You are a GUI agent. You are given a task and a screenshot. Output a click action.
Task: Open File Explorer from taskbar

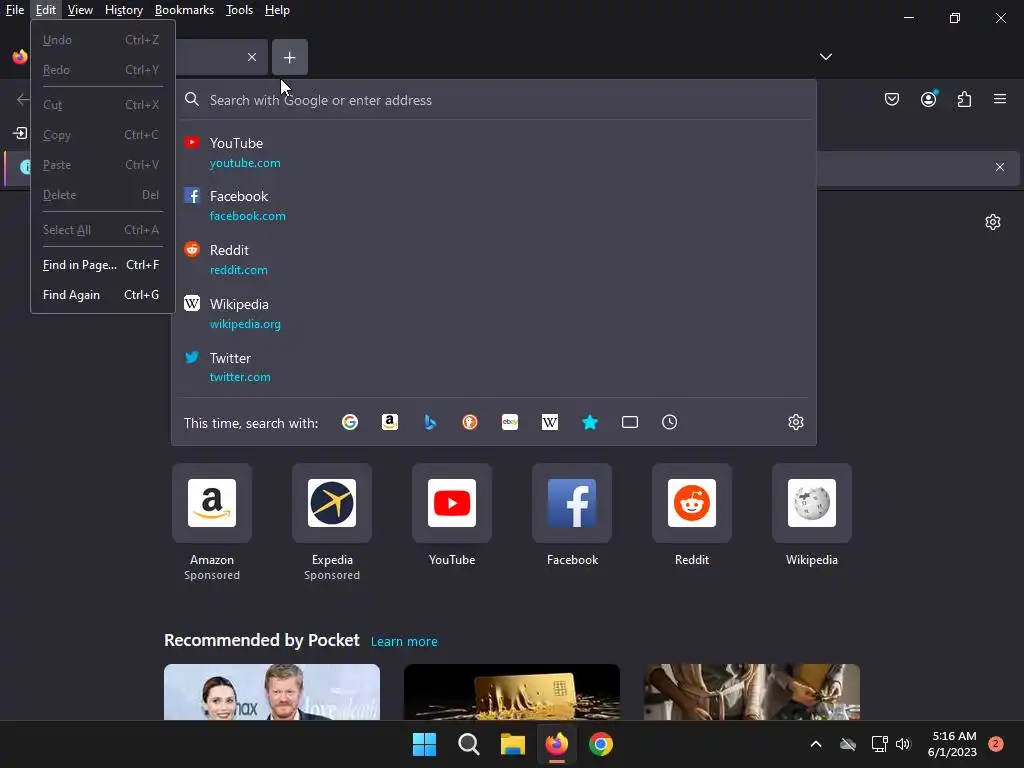point(513,744)
